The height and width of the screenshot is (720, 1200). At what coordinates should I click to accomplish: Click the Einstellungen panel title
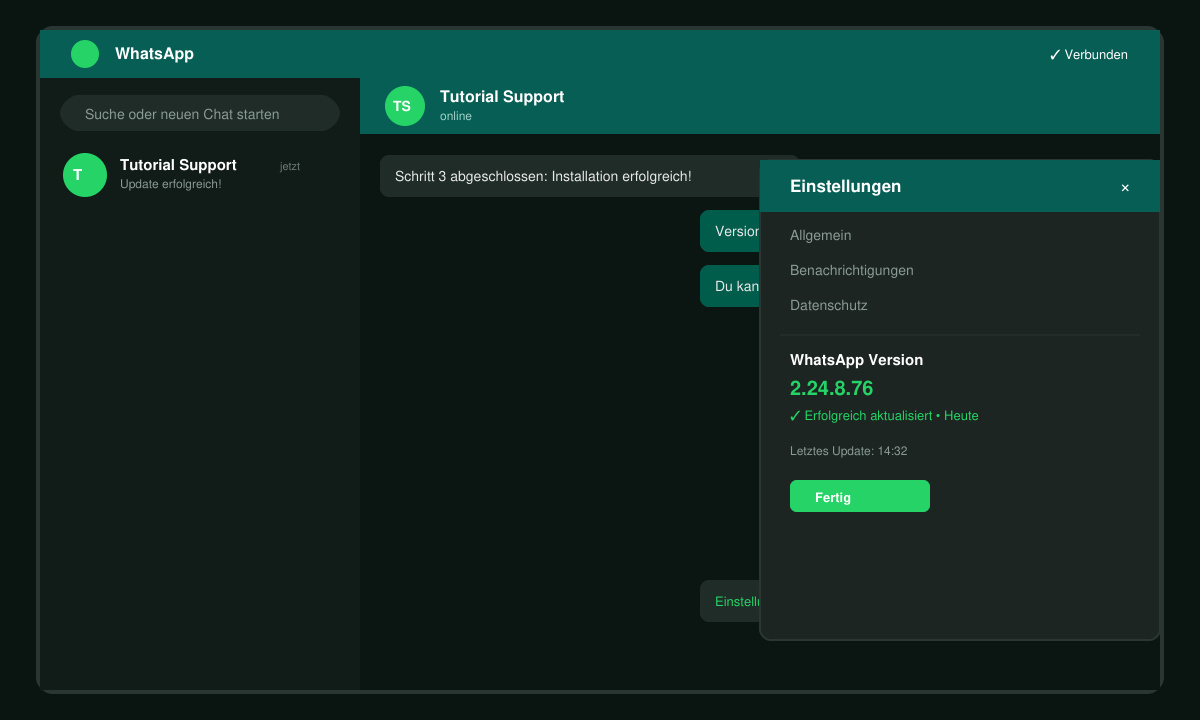click(846, 186)
